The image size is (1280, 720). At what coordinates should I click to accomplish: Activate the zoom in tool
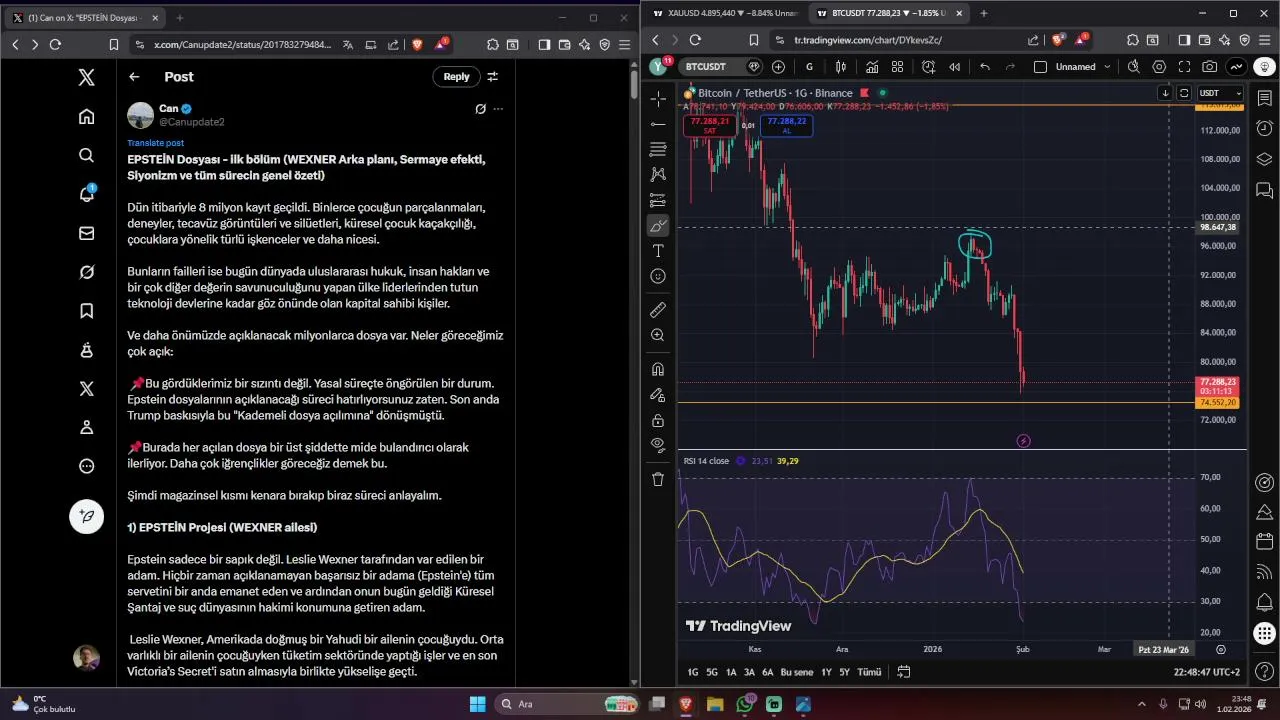click(658, 336)
